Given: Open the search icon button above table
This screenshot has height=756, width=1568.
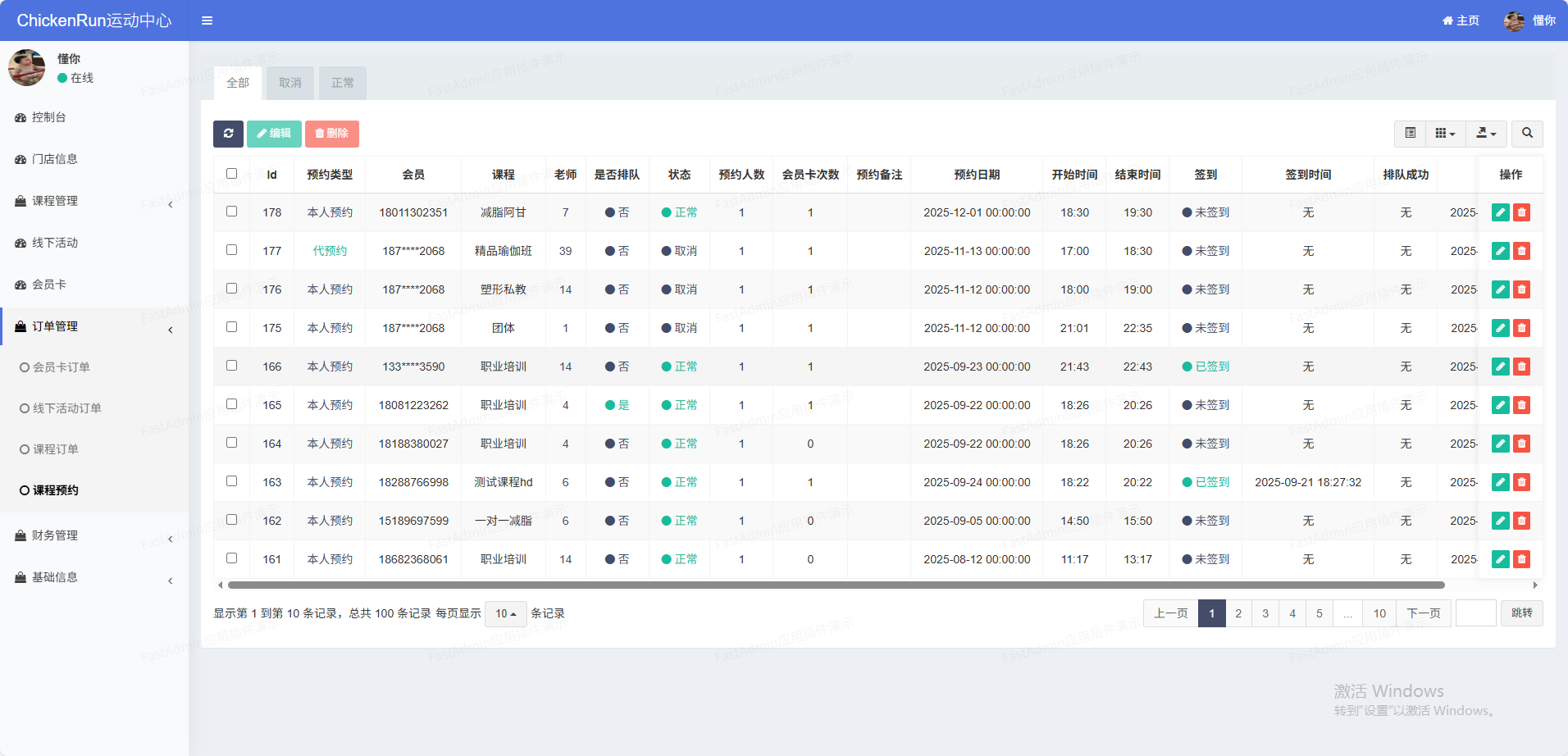Looking at the screenshot, I should (1527, 134).
